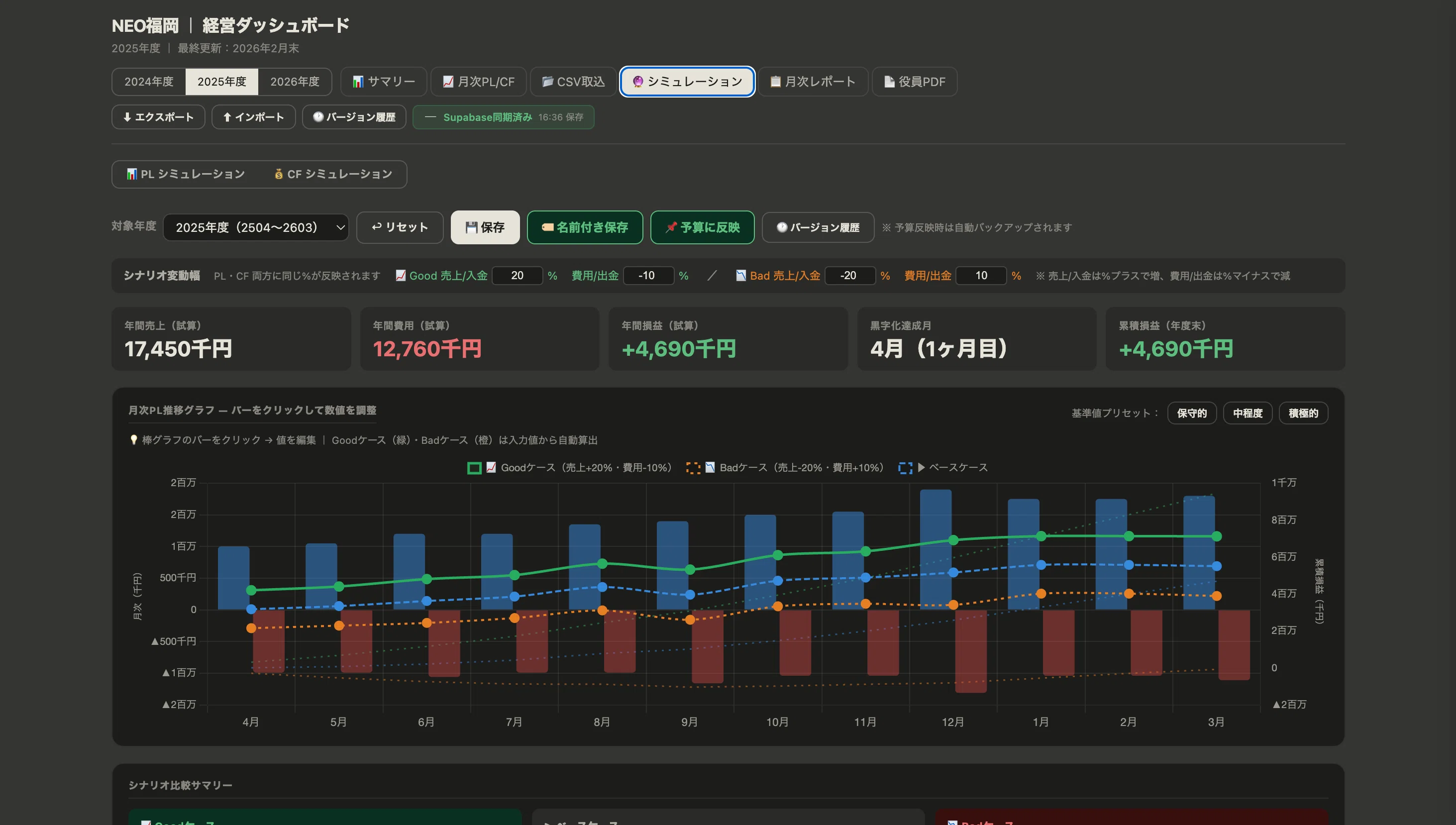The height and width of the screenshot is (825, 1456).
Task: Click the インポート button
Action: (x=253, y=117)
